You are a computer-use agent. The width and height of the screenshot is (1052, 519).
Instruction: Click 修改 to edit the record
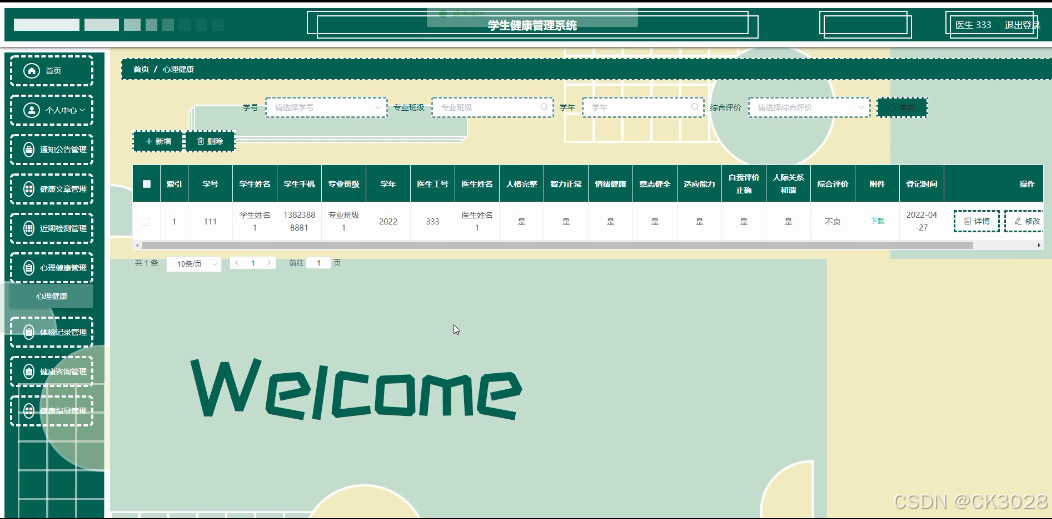[1025, 221]
